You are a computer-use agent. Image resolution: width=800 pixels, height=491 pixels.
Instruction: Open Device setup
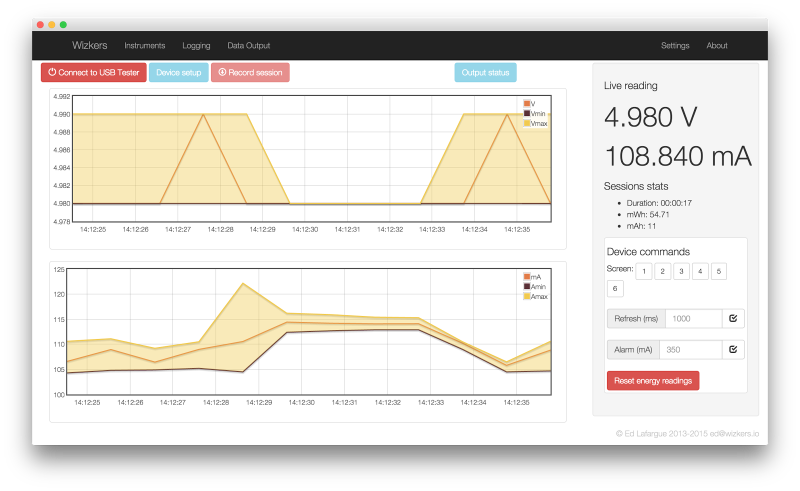coord(179,72)
